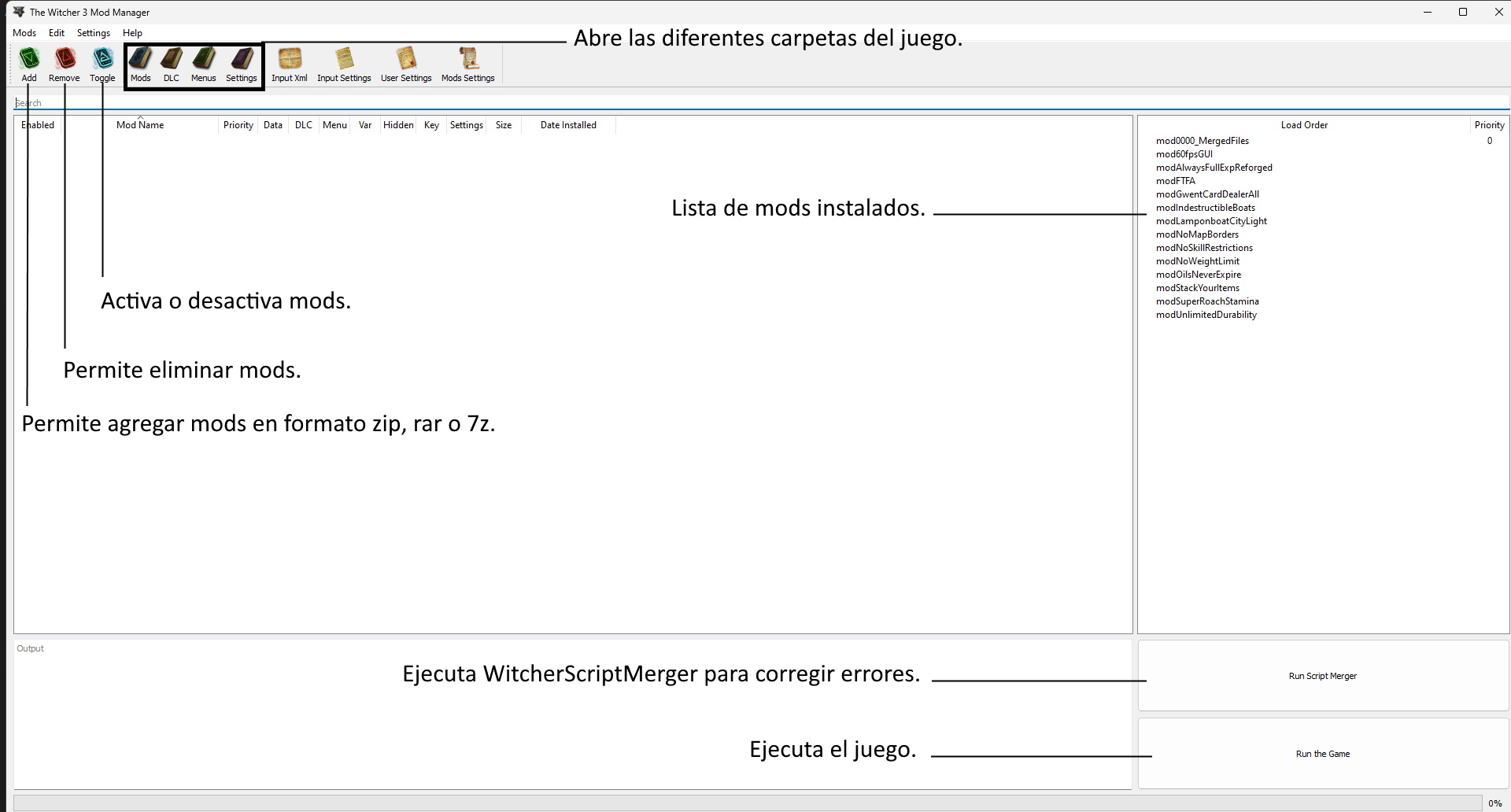The image size is (1511, 812).
Task: Sort by the Hidden column header
Action: coord(398,125)
